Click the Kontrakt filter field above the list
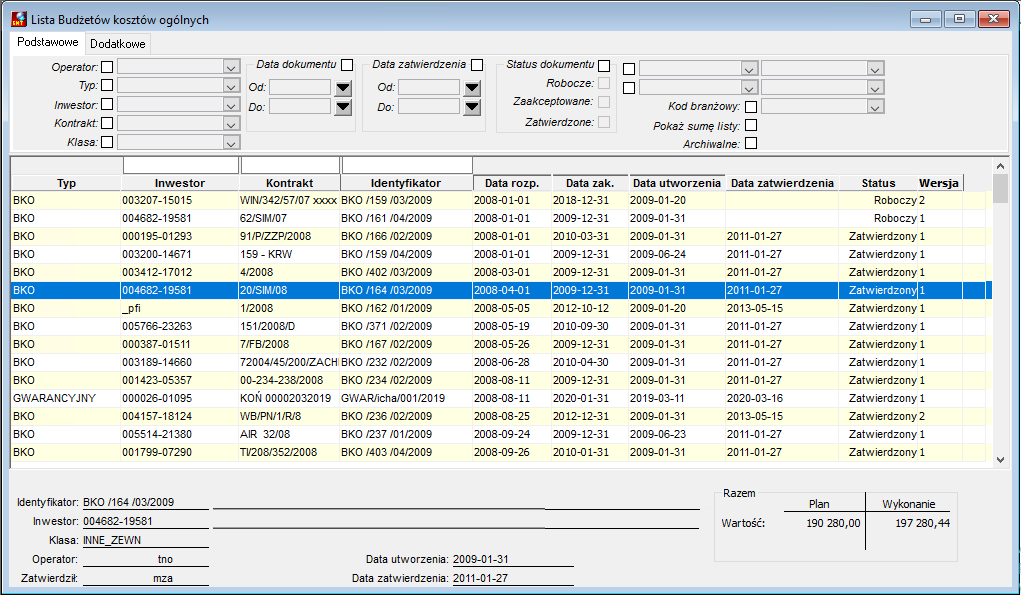The image size is (1021, 595). (290, 165)
